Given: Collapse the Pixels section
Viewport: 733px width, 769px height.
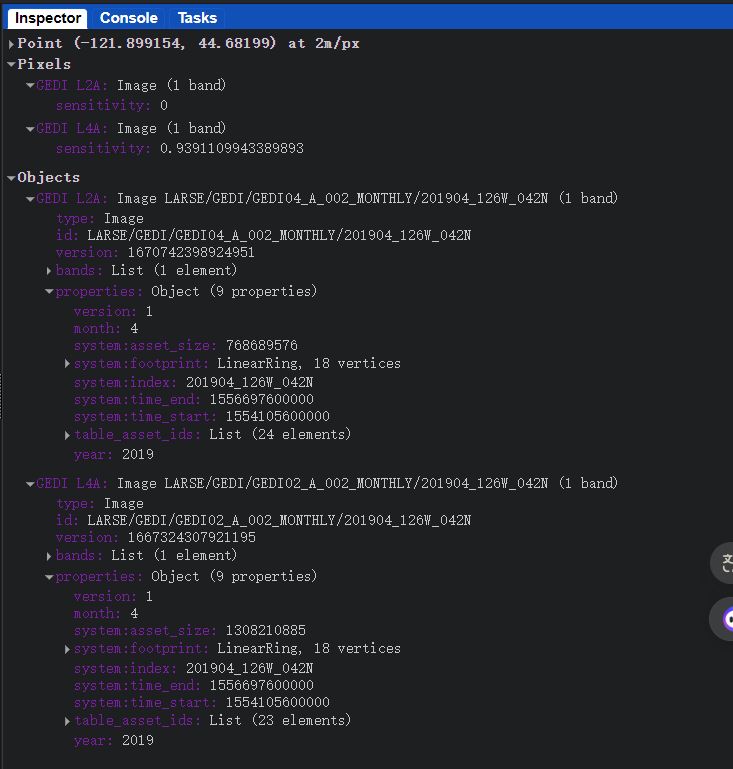Looking at the screenshot, I should click(11, 64).
